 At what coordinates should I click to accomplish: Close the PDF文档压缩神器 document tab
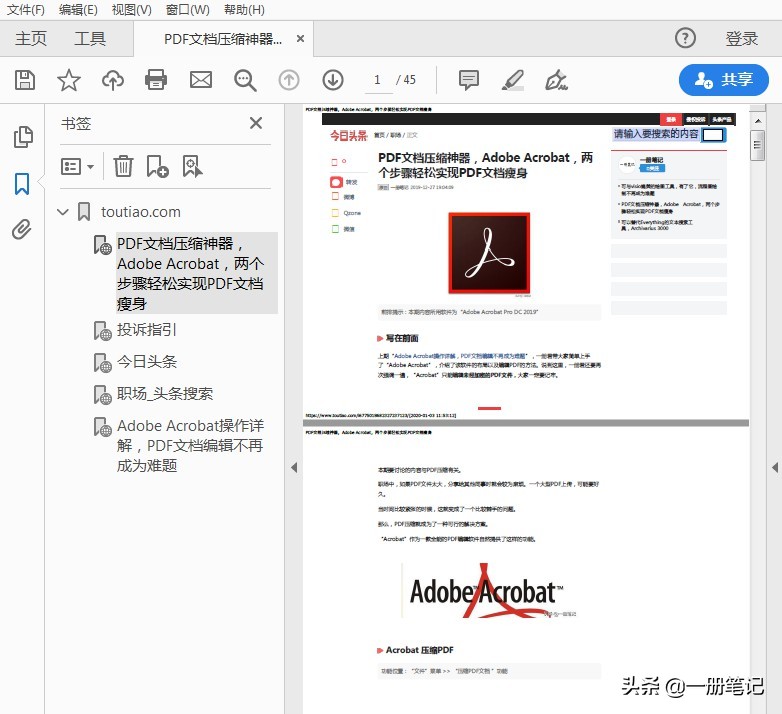point(300,38)
